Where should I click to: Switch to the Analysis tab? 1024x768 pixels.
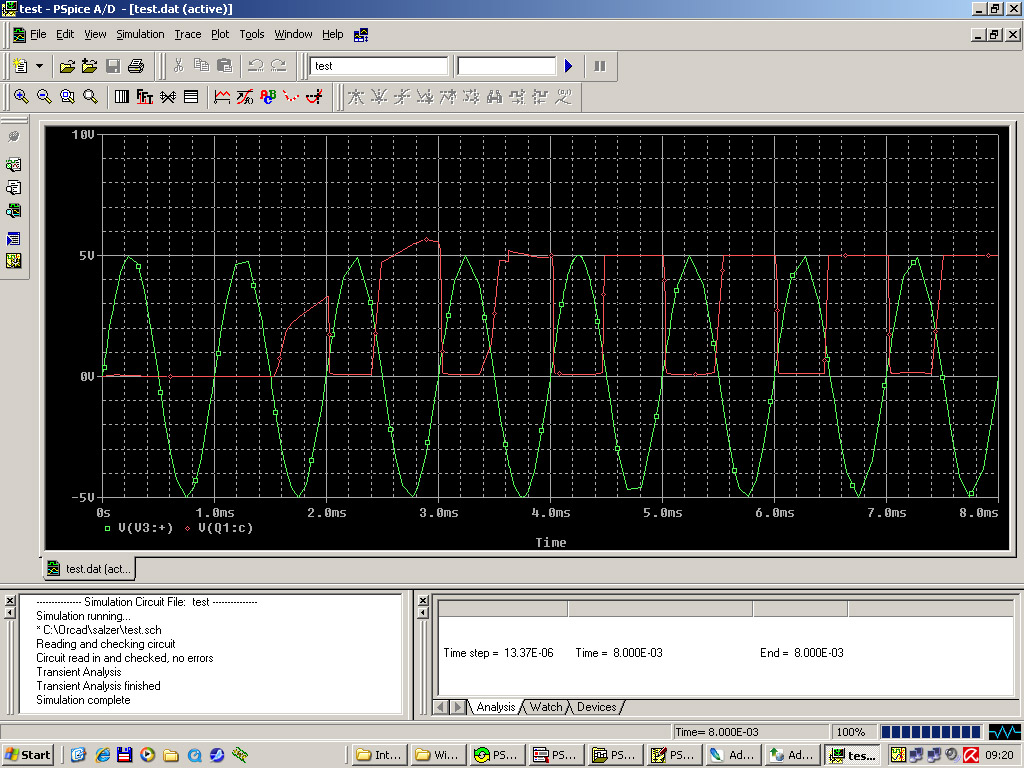point(495,707)
